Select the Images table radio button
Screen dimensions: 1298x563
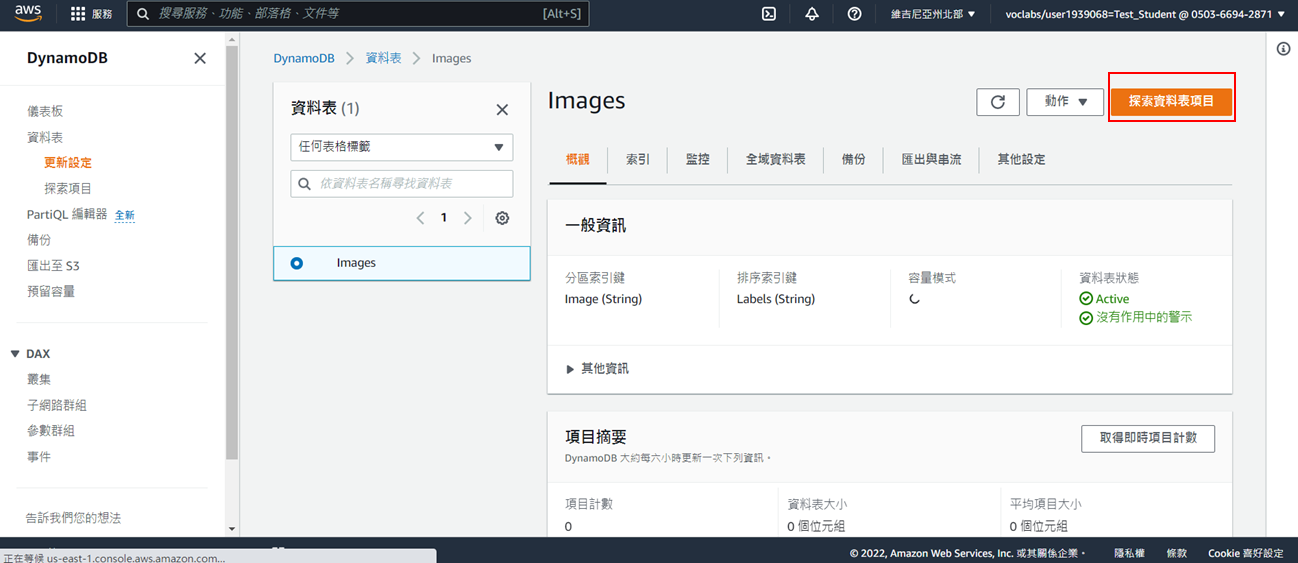297,263
